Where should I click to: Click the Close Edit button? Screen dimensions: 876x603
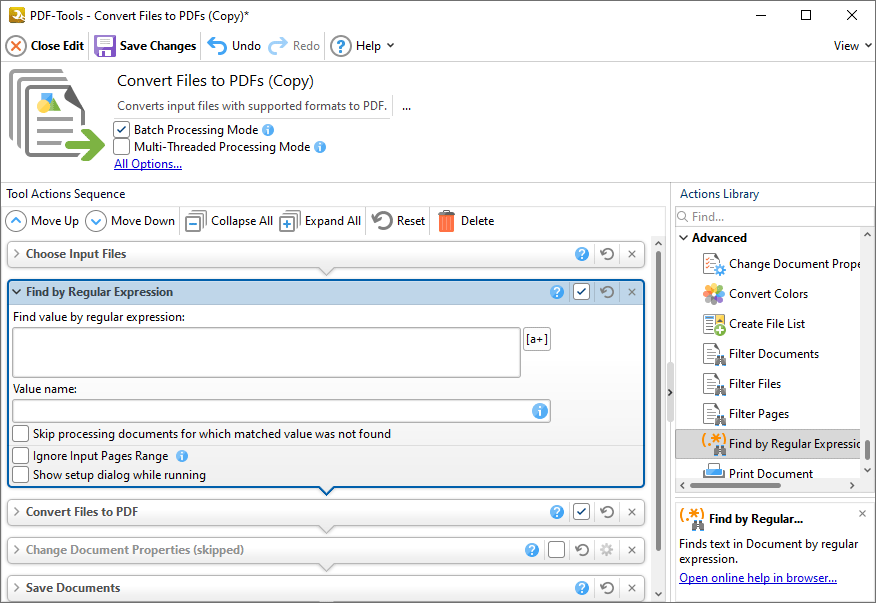[x=45, y=46]
